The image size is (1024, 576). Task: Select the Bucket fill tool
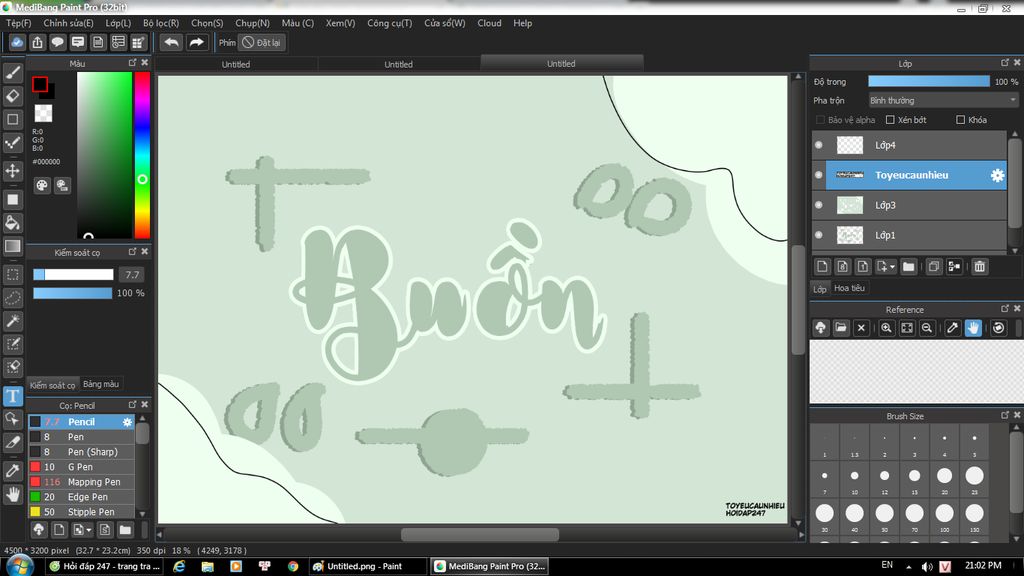12,223
